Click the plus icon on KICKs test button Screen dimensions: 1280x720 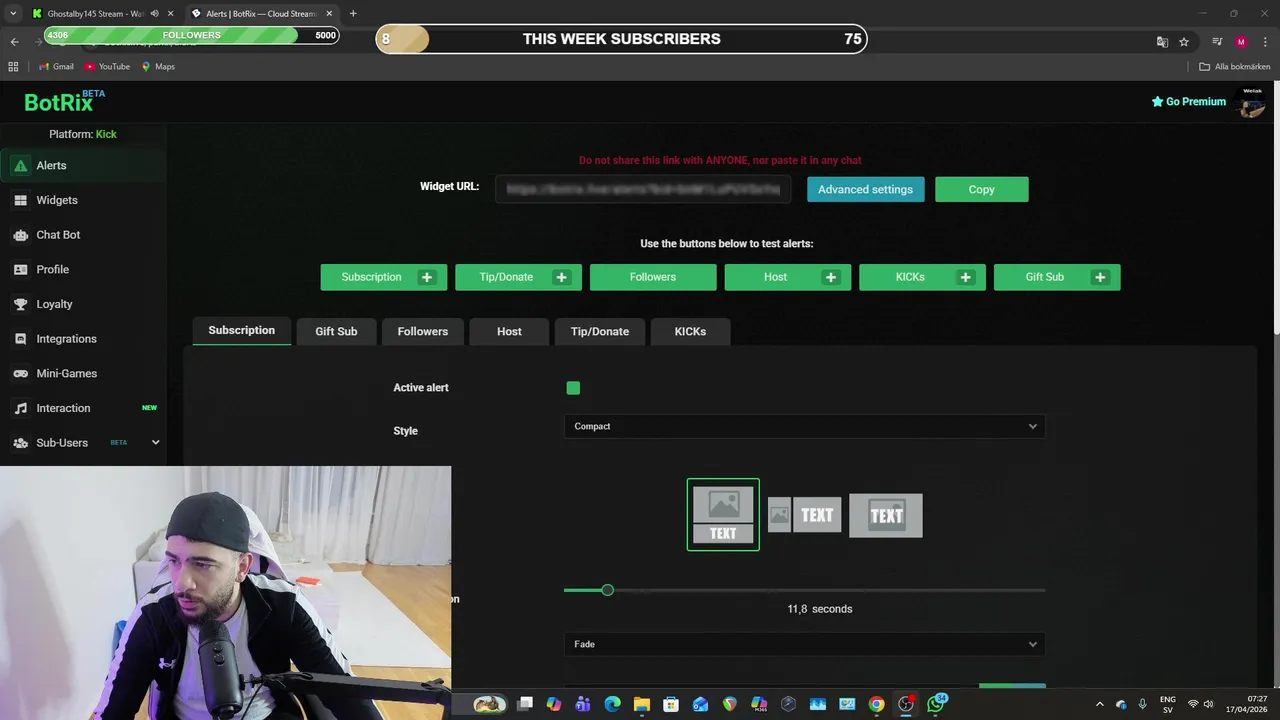pyautogui.click(x=965, y=277)
